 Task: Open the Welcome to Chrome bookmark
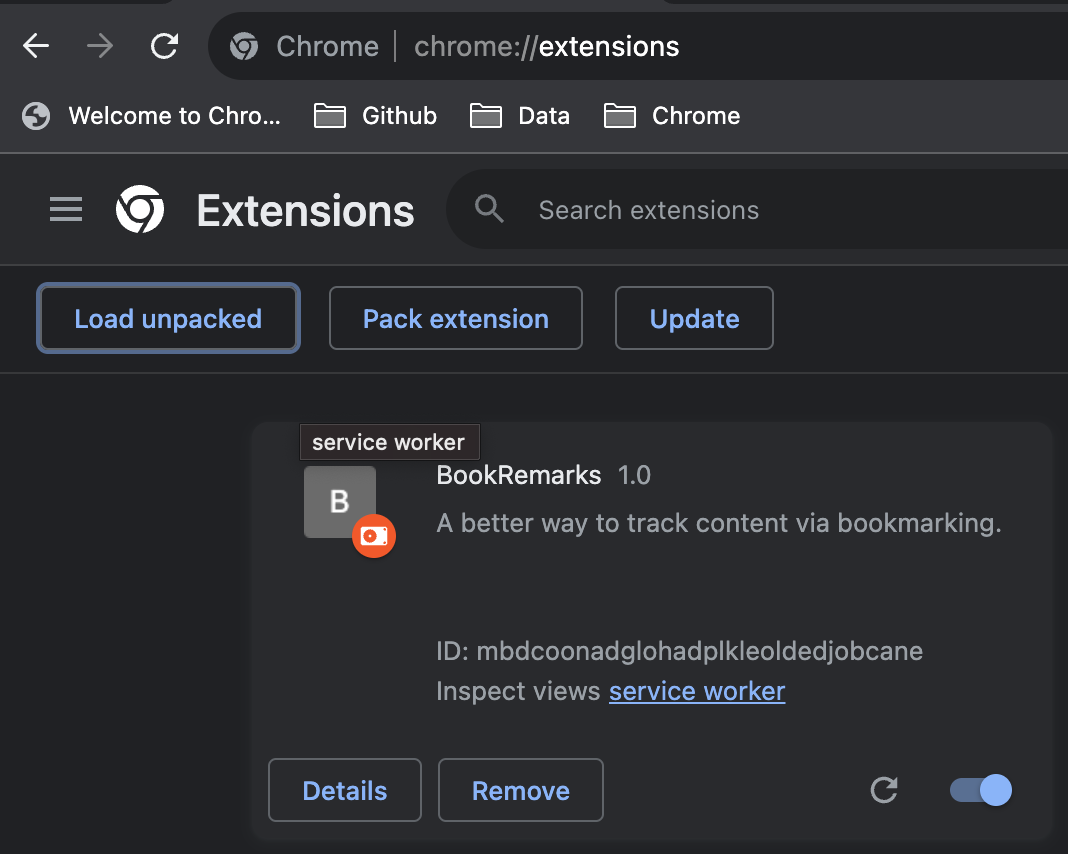(152, 116)
